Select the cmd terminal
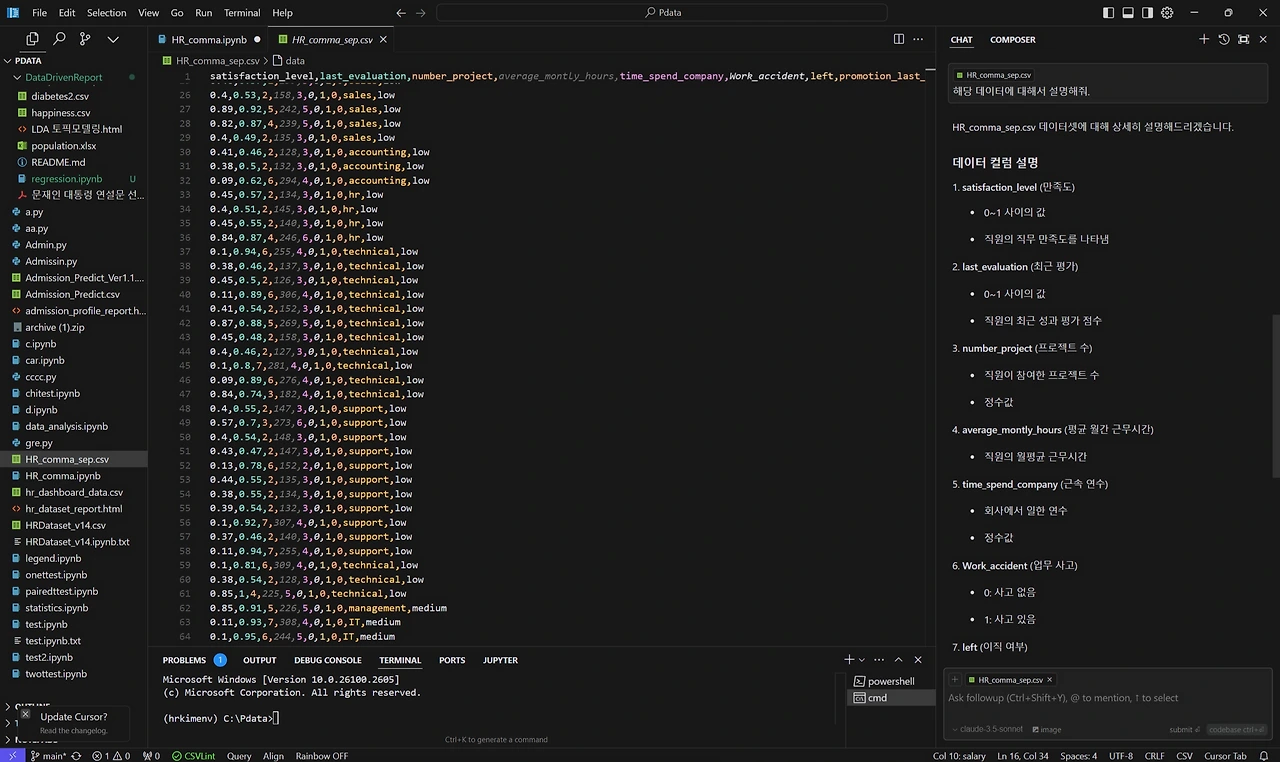Viewport: 1280px width, 762px height. [x=890, y=698]
